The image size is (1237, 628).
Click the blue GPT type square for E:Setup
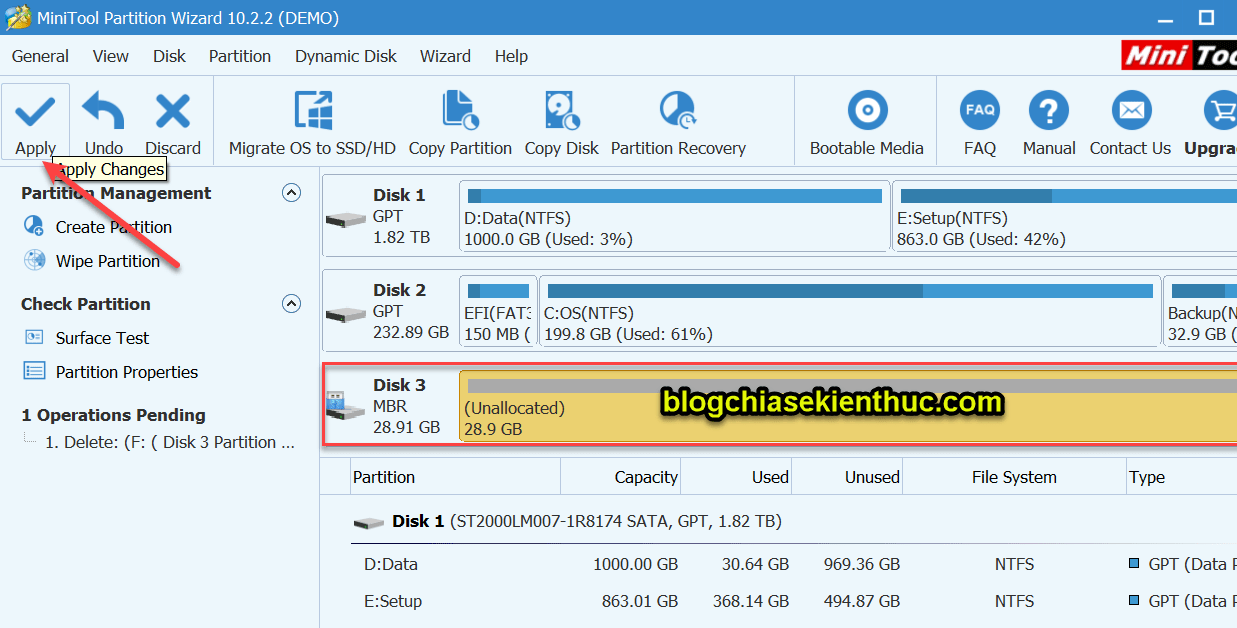(x=1134, y=601)
